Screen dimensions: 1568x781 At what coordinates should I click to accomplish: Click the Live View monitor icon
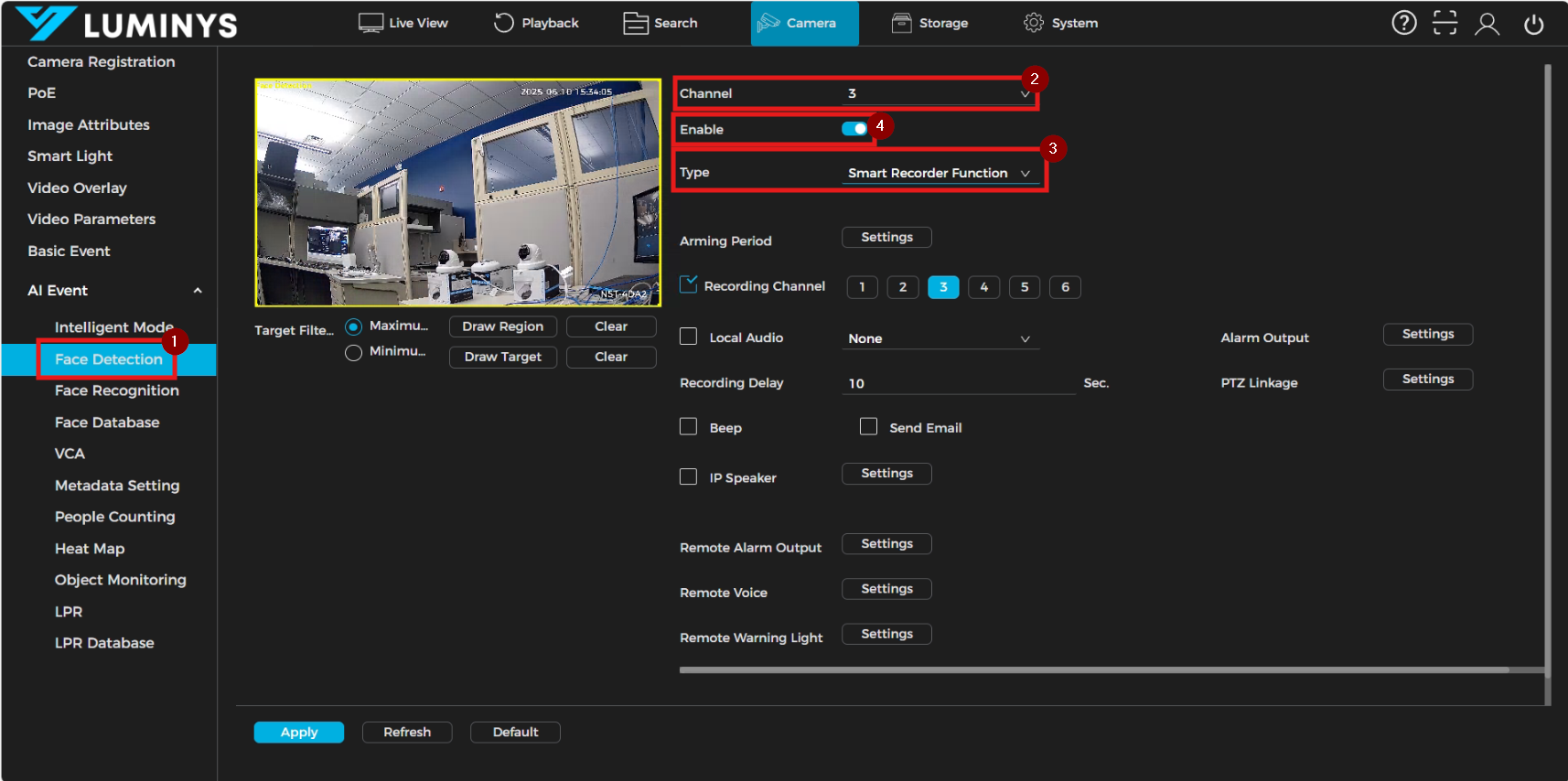(371, 23)
